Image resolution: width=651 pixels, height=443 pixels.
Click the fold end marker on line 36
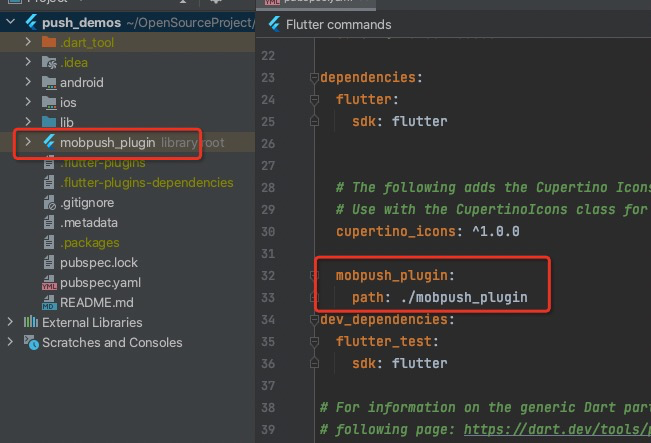(x=314, y=363)
